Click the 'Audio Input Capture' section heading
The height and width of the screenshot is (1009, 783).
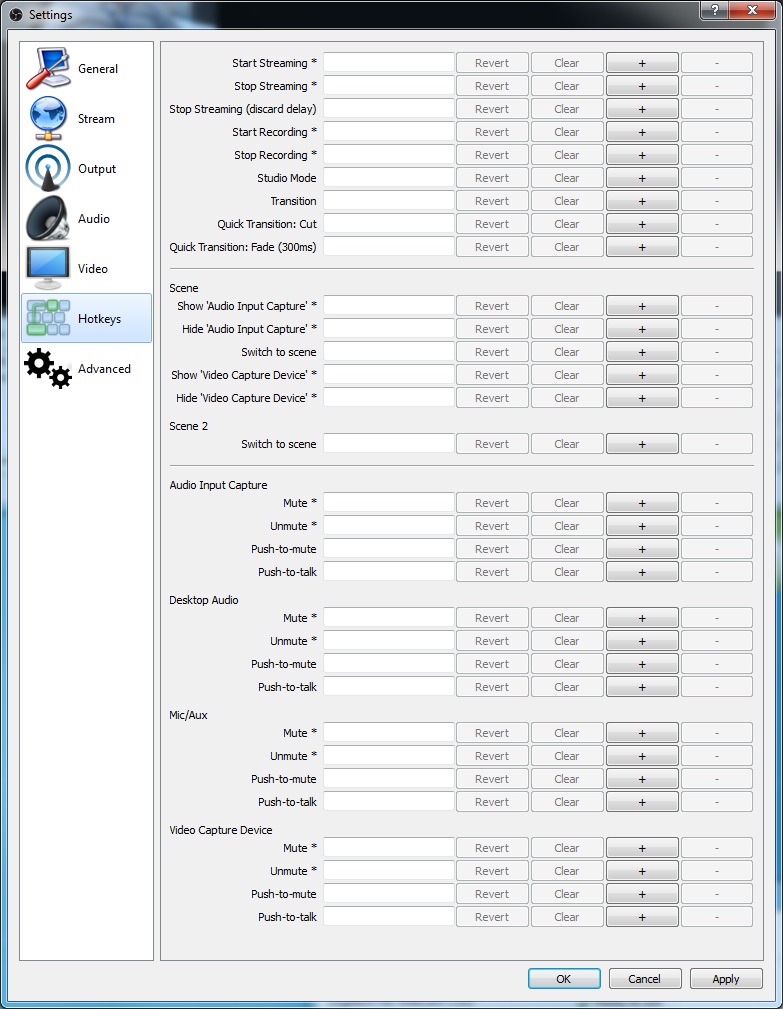click(x=218, y=485)
